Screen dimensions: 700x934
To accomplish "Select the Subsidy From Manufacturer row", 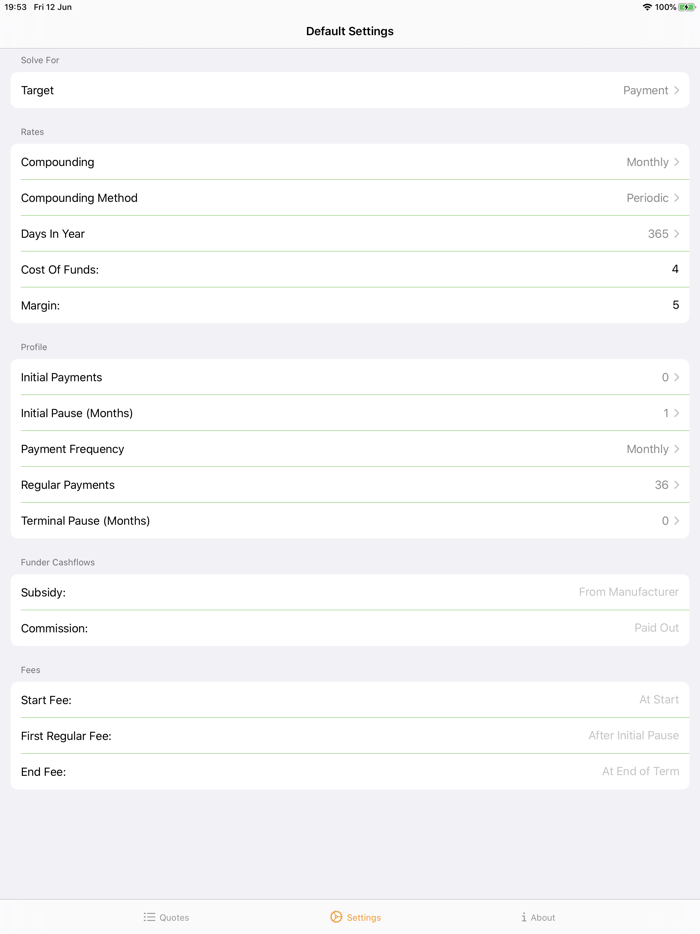I will [350, 592].
